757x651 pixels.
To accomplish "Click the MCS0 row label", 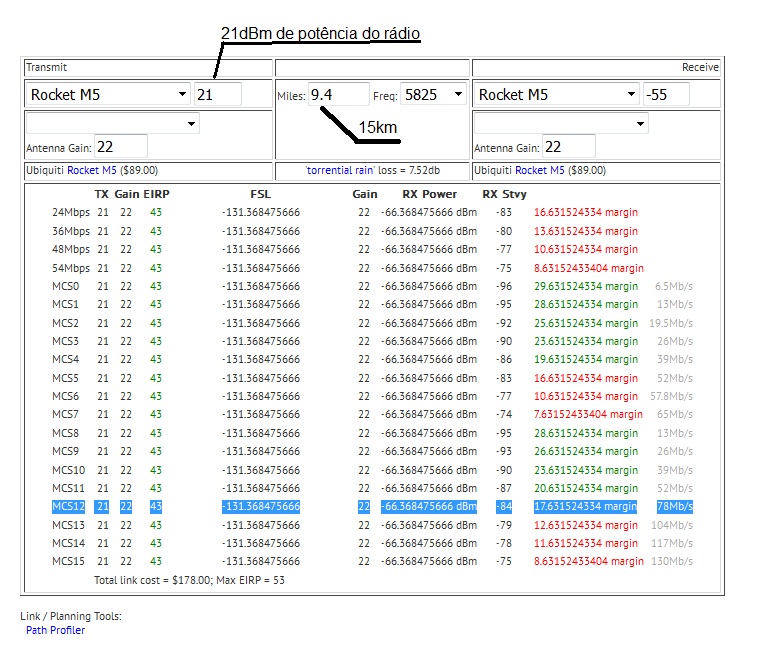I will 66,286.
